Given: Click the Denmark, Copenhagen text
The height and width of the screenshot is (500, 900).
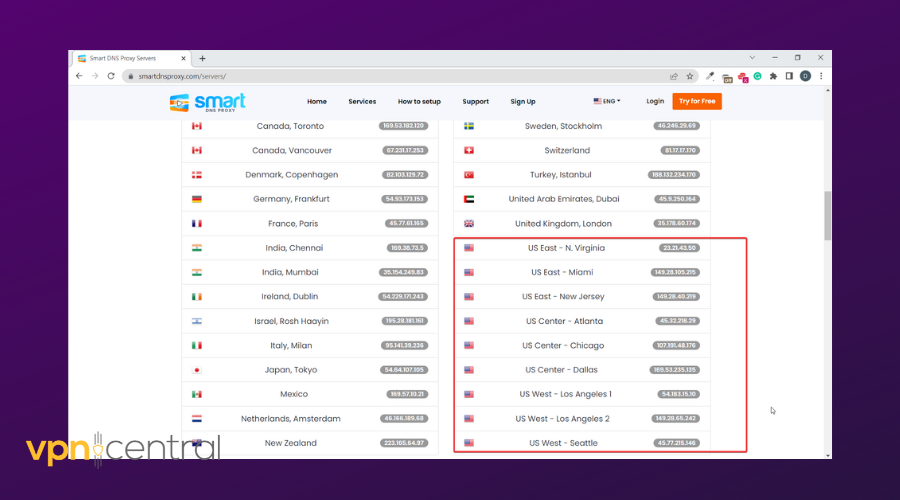Looking at the screenshot, I should point(292,175).
